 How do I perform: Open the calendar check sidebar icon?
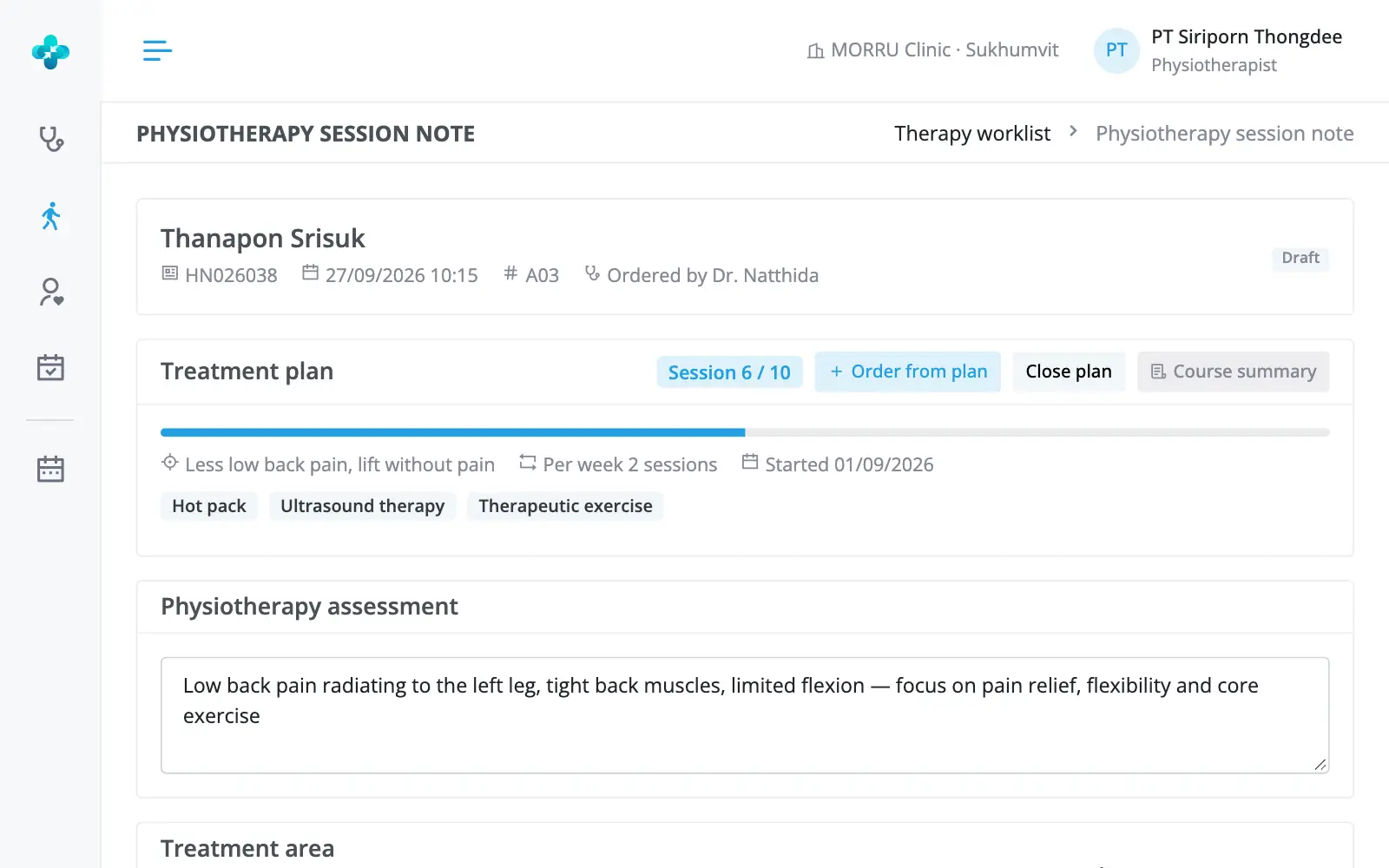(x=50, y=367)
